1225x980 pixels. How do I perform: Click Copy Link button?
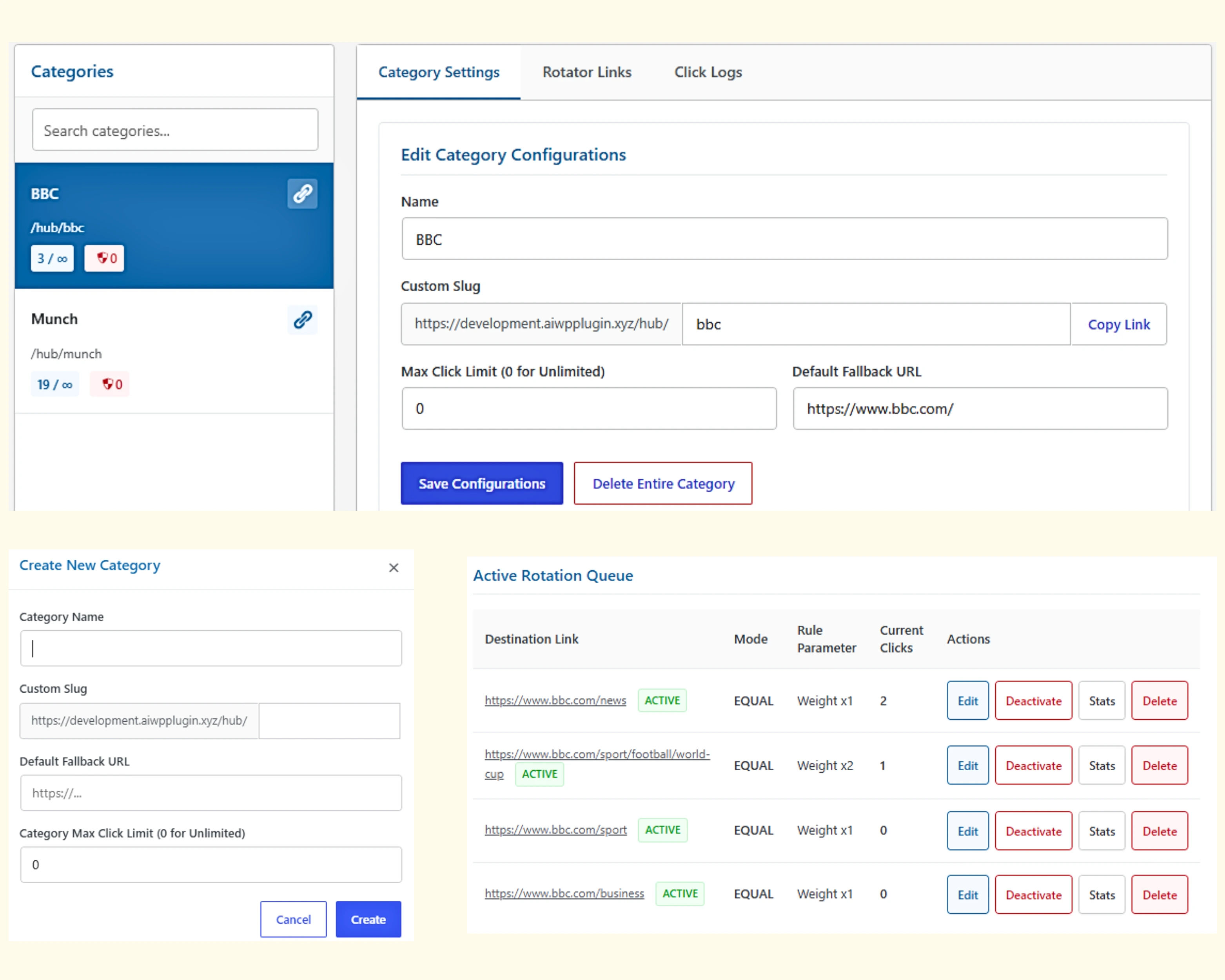(x=1119, y=324)
